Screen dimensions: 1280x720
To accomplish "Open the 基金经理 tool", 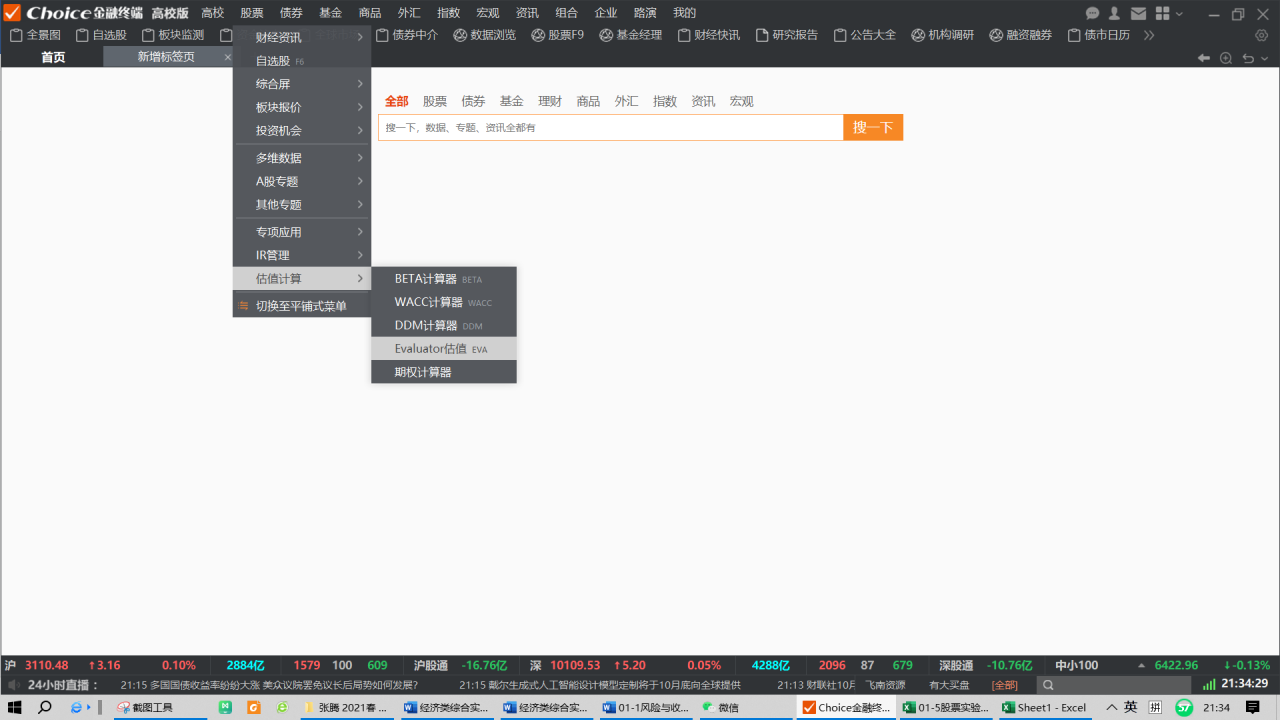I will pyautogui.click(x=631, y=35).
